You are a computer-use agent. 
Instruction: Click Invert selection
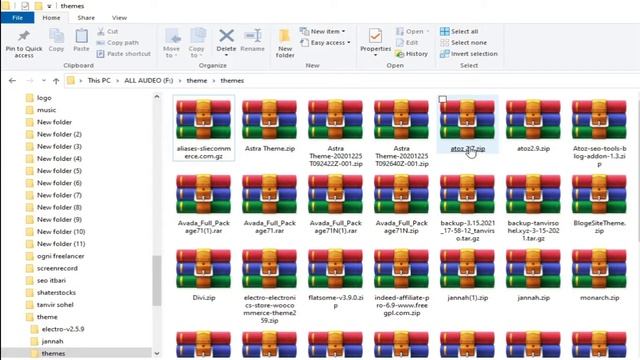(469, 53)
